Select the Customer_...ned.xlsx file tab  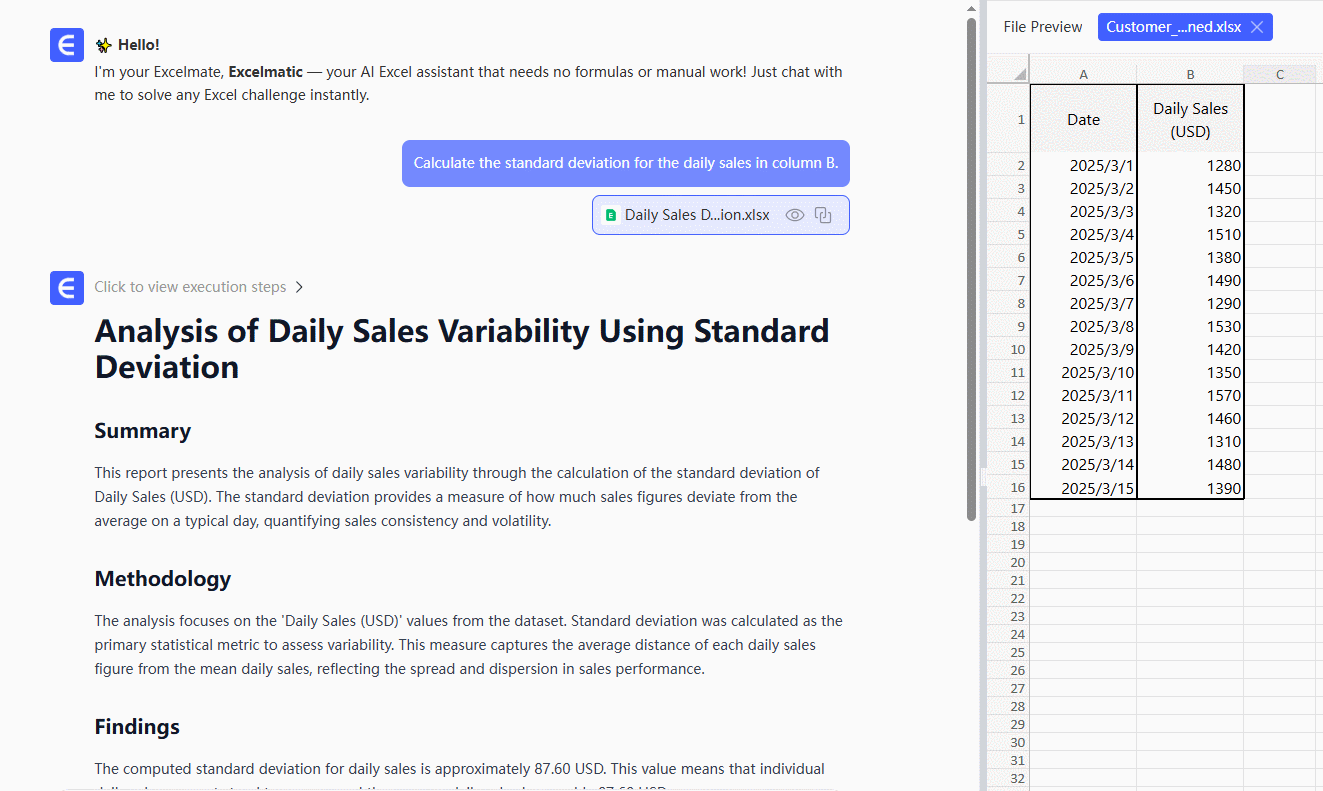[1173, 27]
